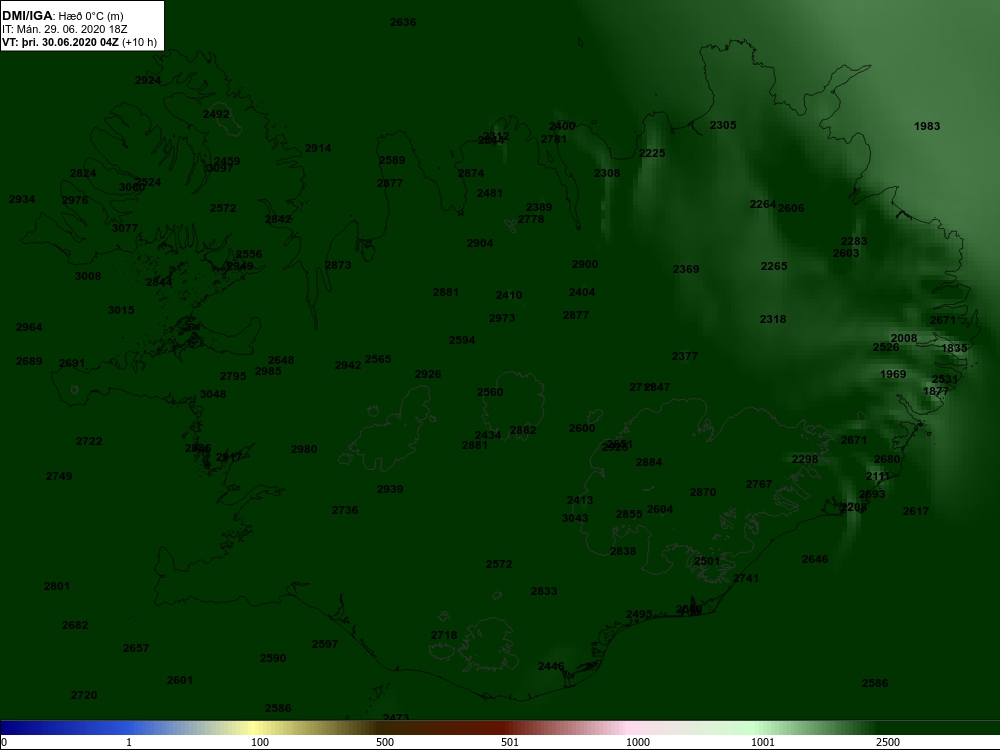Click the map value 2305
This screenshot has height=750, width=1000.
point(723,125)
